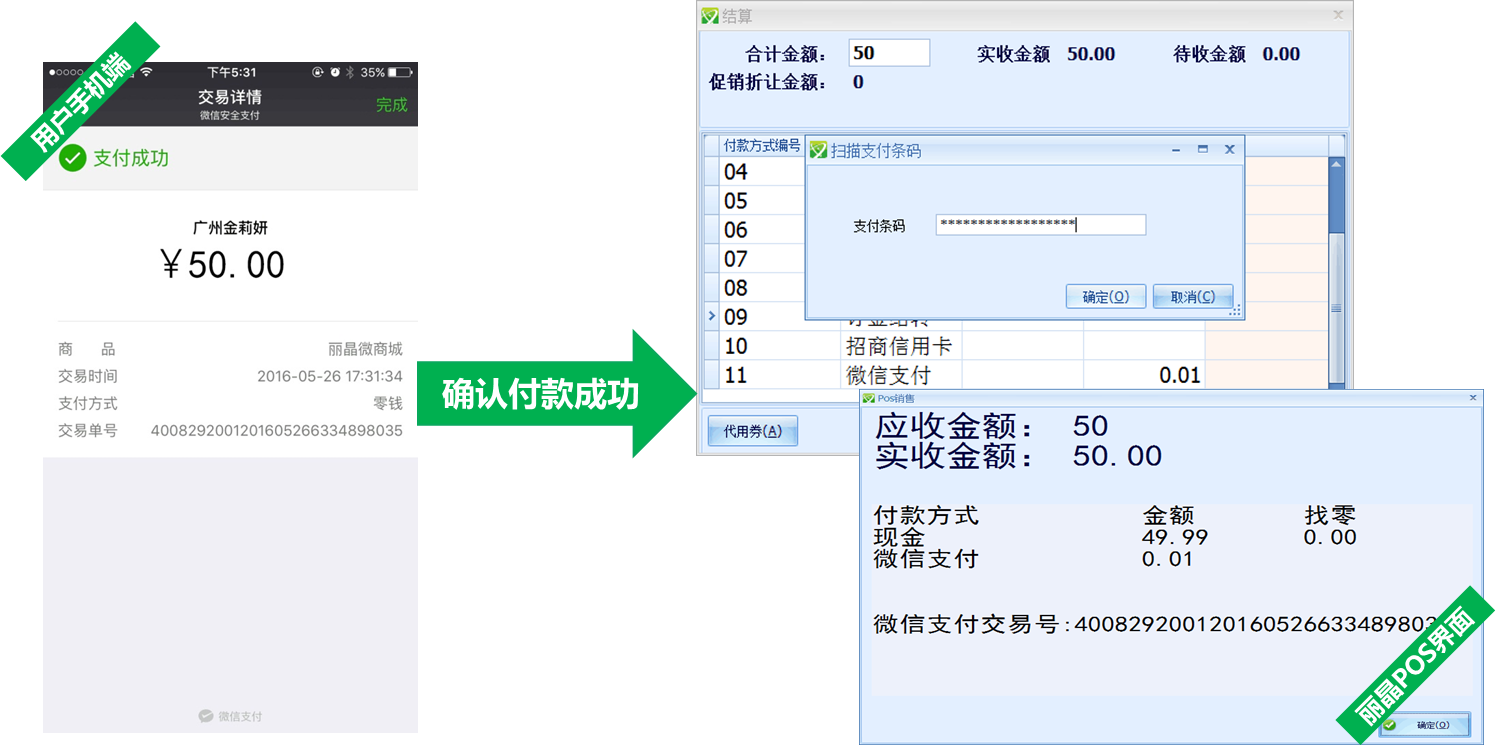Click the 实收金额 value 50.00 in Pos销售

[x=1117, y=457]
